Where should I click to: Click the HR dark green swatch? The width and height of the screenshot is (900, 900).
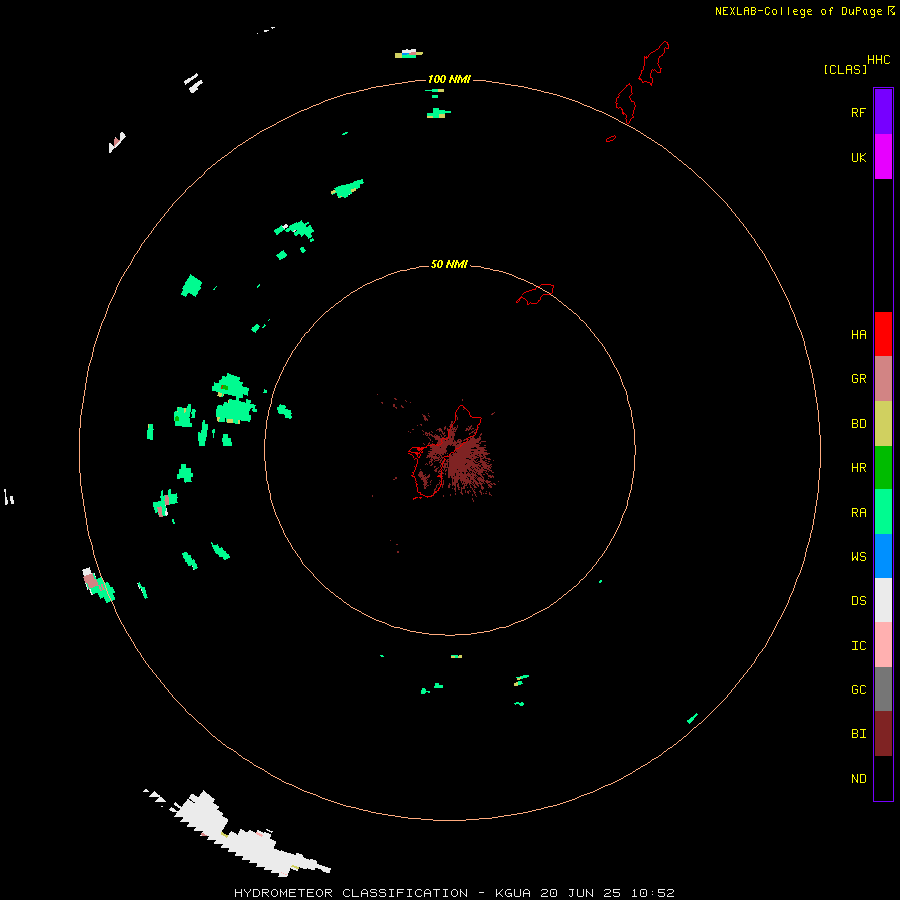883,468
